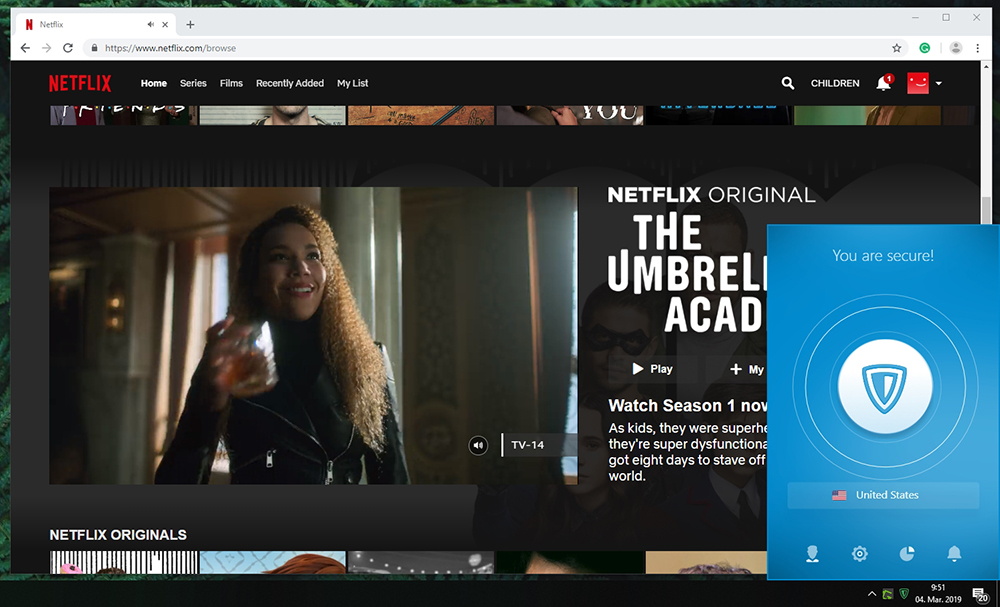Click the Umbrella Academy title logo
This screenshot has width=1000, height=607.
687,273
